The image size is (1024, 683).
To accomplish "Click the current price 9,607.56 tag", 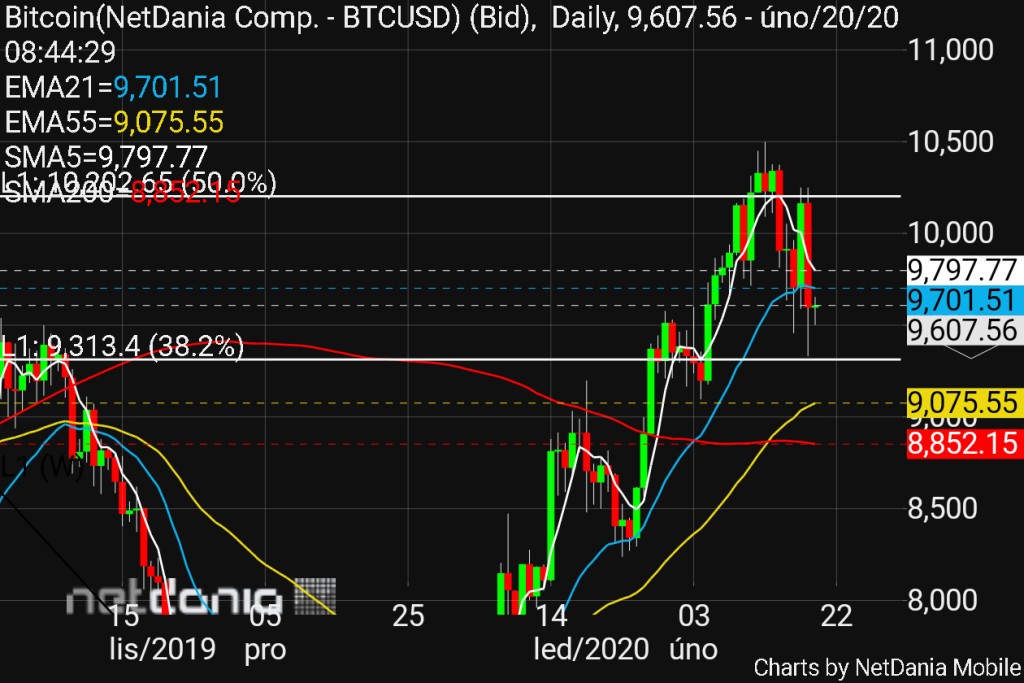I will [963, 330].
